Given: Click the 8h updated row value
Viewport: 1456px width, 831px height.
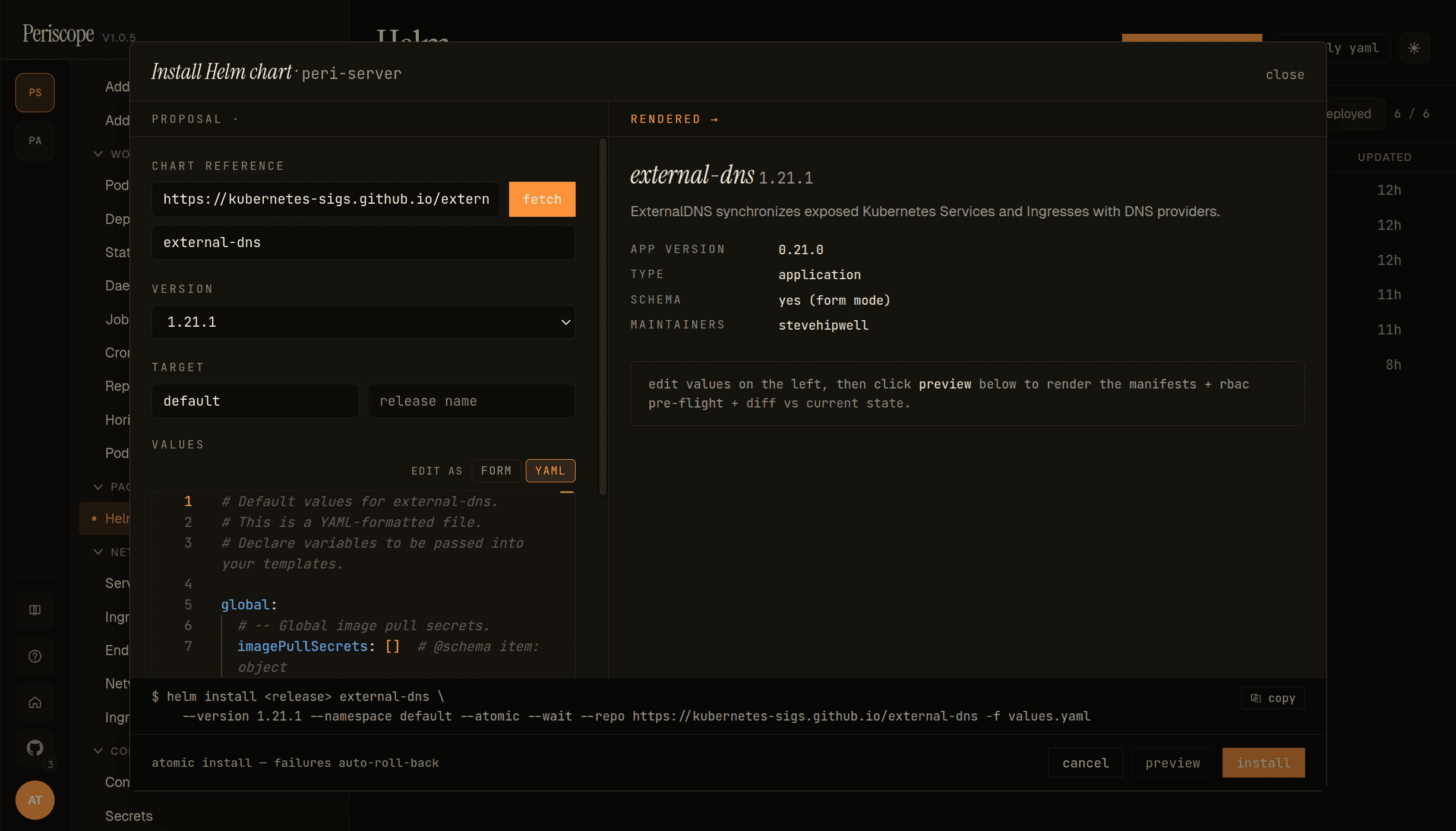Looking at the screenshot, I should click(x=1393, y=365).
